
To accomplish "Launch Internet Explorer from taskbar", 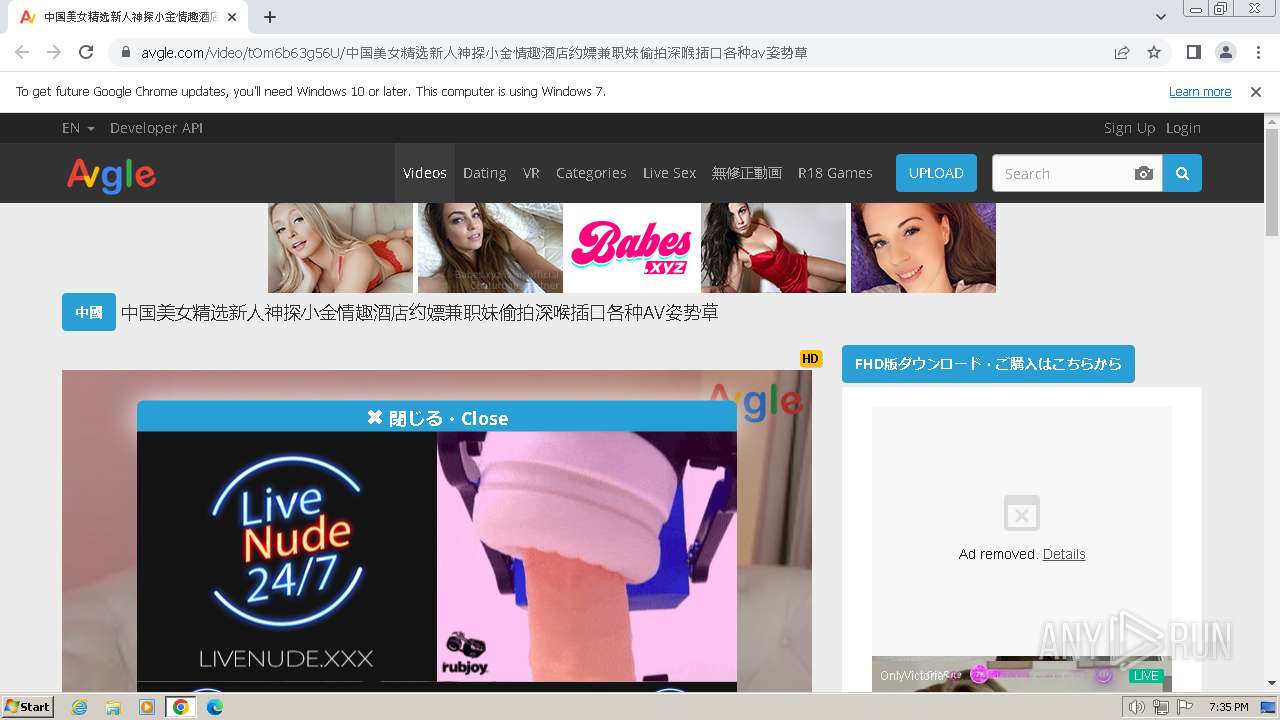I will pos(79,707).
